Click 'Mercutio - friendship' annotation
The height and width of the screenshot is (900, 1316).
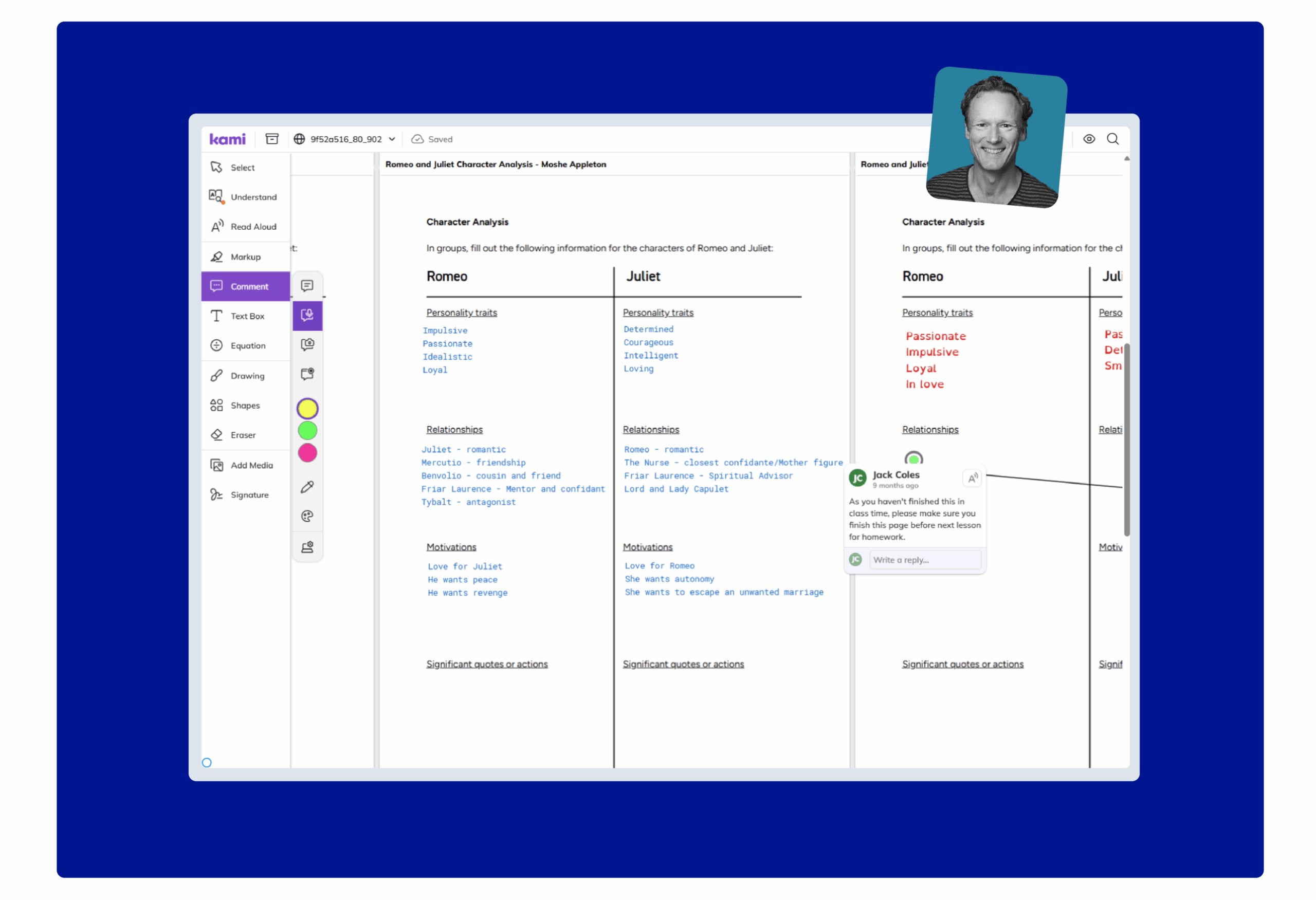(x=473, y=463)
